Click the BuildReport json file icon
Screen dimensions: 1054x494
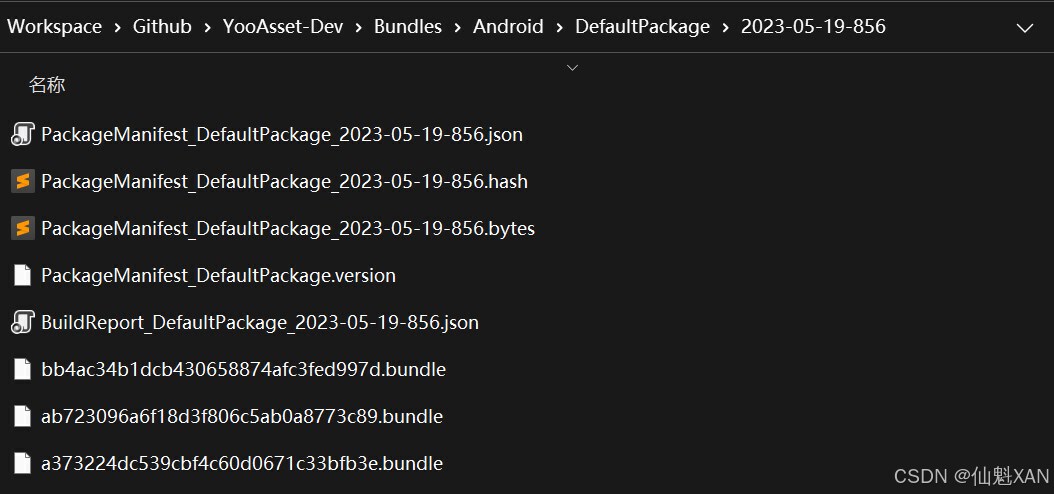point(22,322)
